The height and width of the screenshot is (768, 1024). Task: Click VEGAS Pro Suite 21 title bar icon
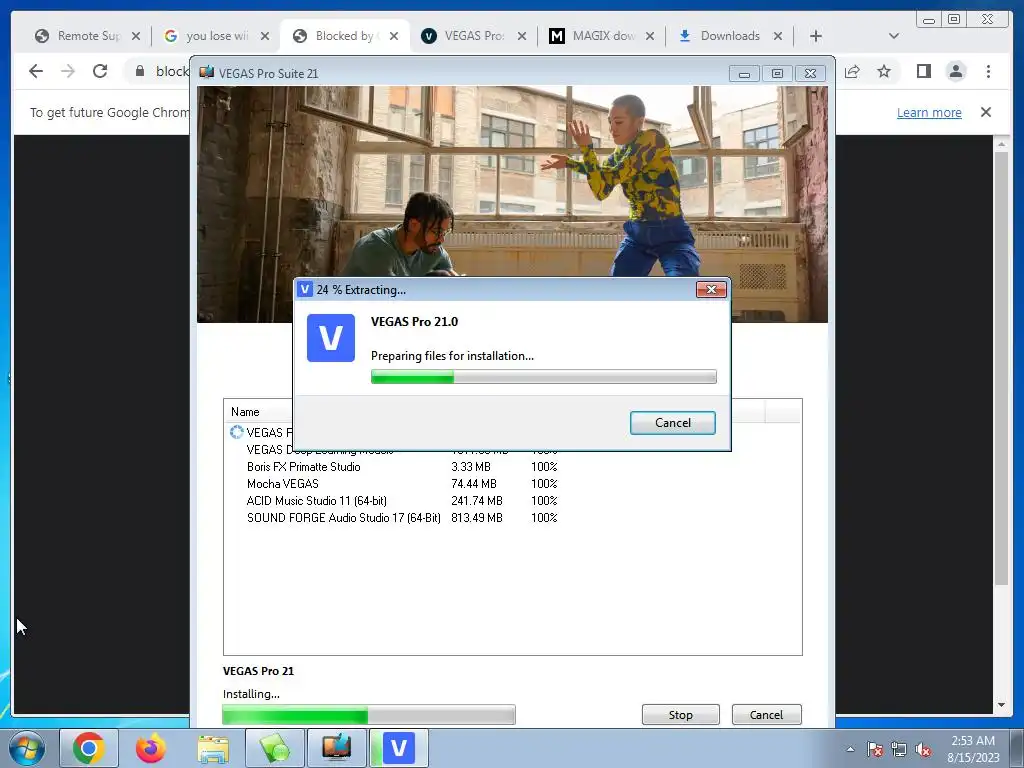click(207, 72)
